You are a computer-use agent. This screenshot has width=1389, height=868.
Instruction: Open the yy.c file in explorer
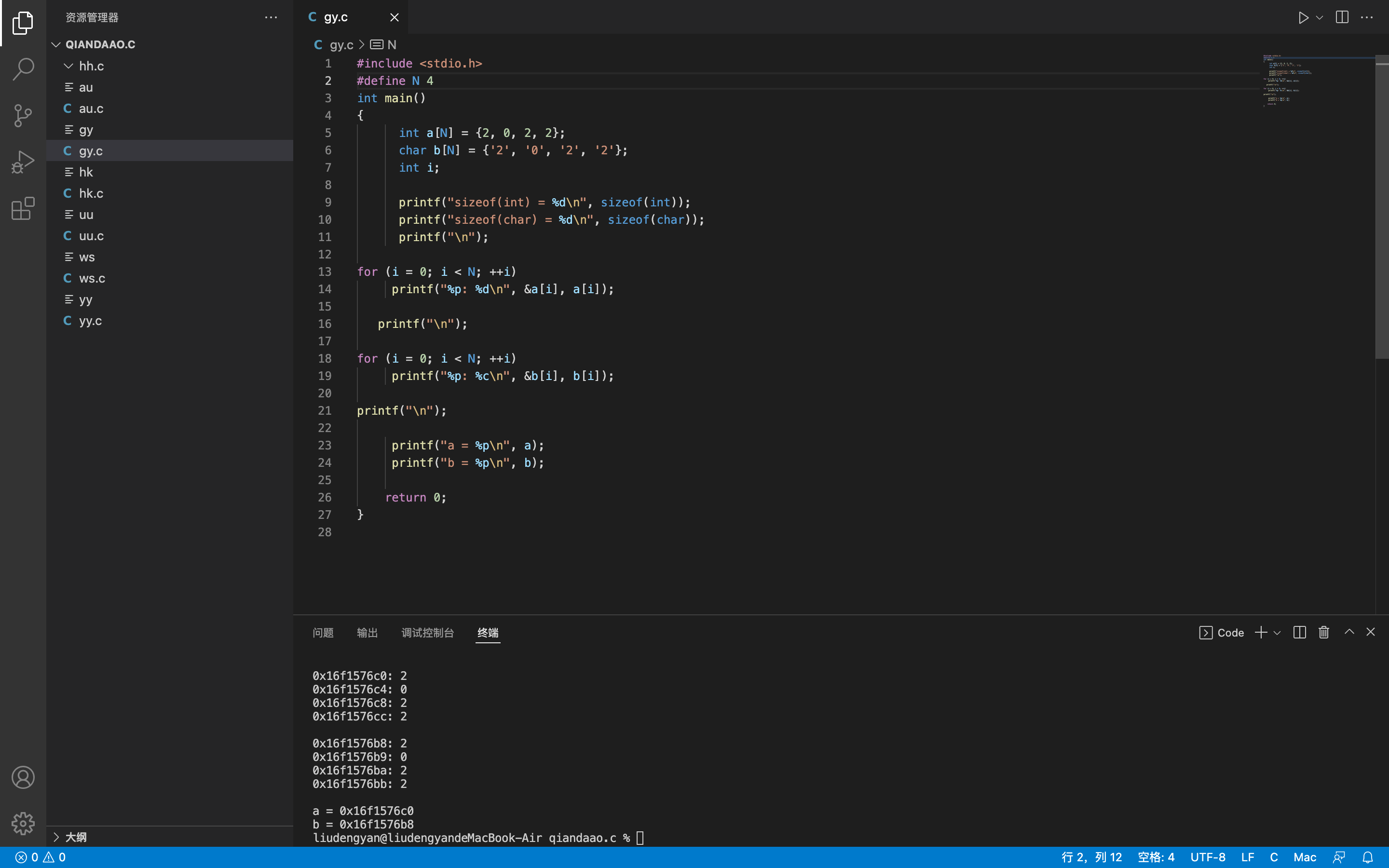pos(91,320)
